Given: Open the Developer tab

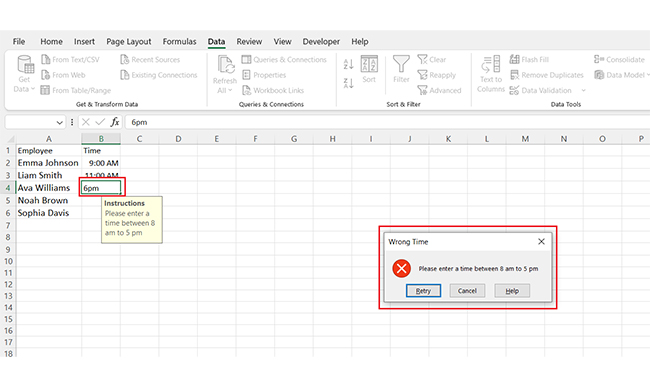Looking at the screenshot, I should tap(321, 41).
